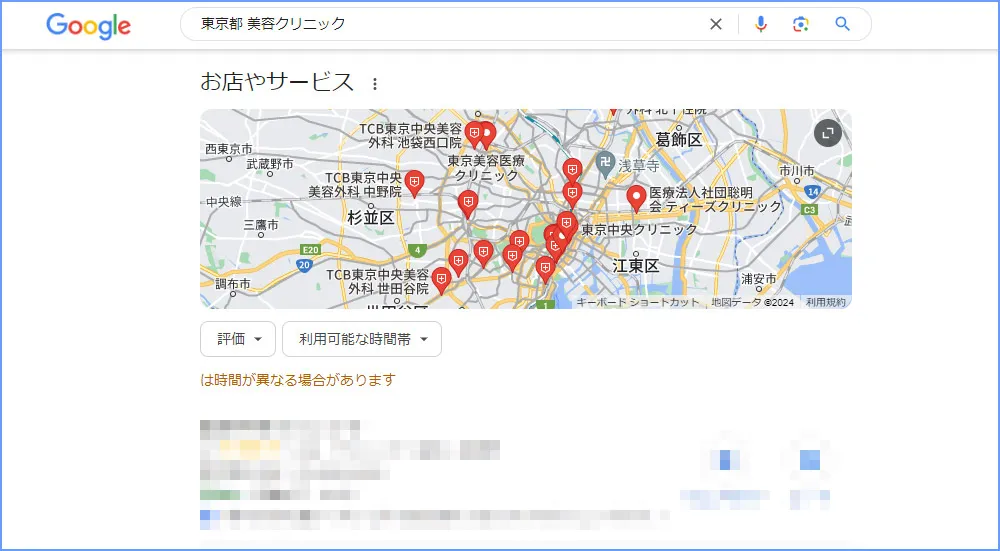Start voice search with microphone icon

[x=760, y=24]
